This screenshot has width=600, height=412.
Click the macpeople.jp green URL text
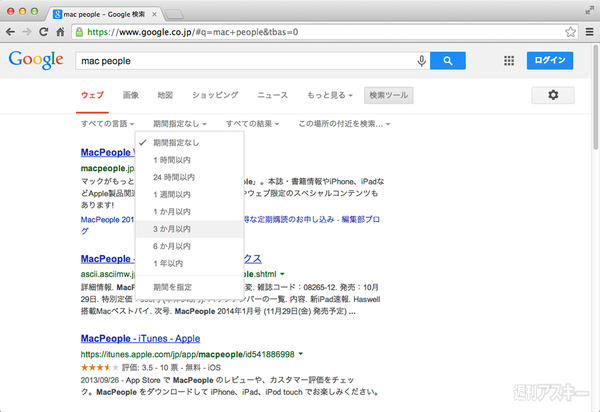(108, 168)
